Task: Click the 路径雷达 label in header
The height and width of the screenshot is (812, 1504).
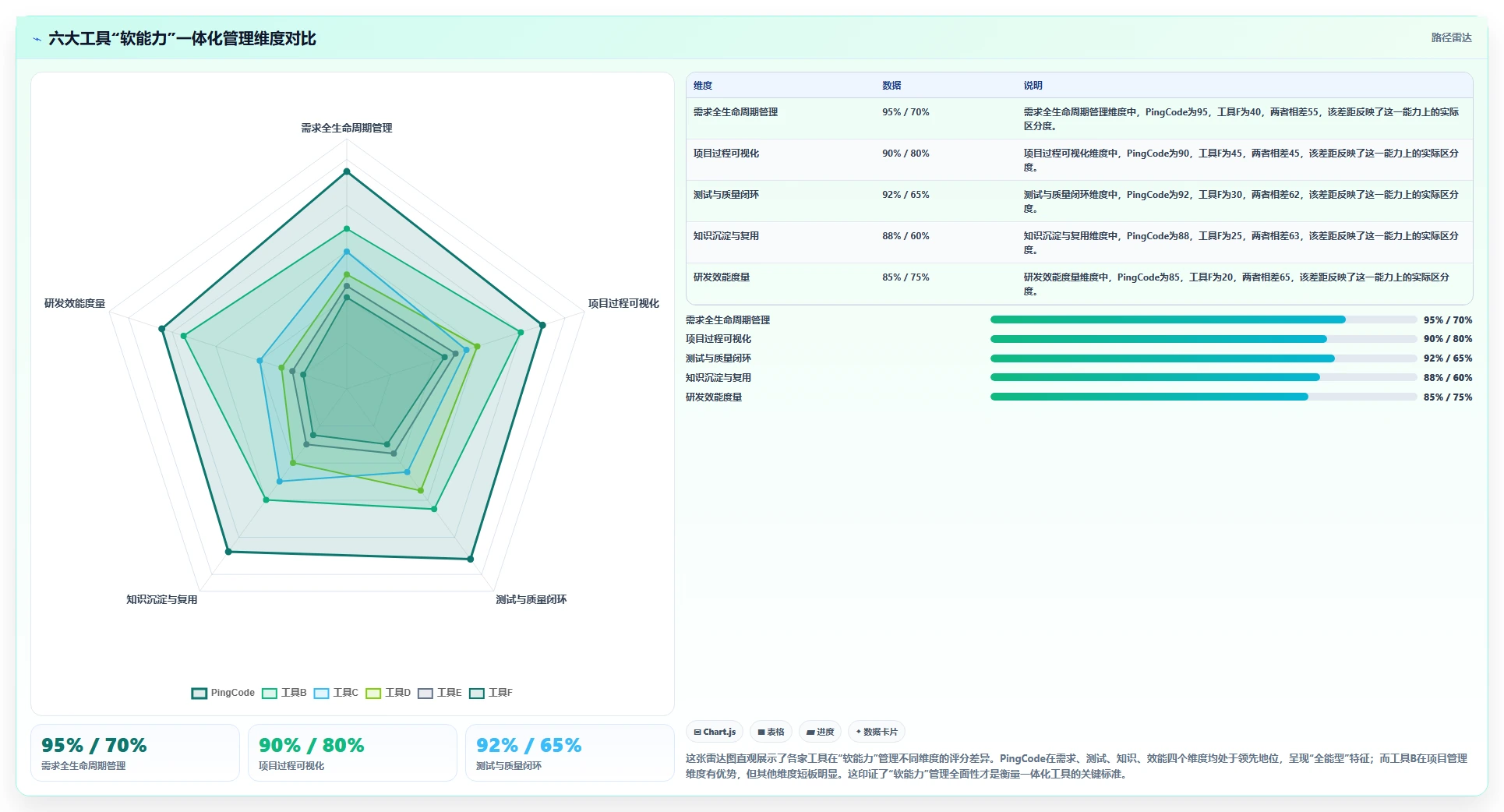Action: 1451,37
